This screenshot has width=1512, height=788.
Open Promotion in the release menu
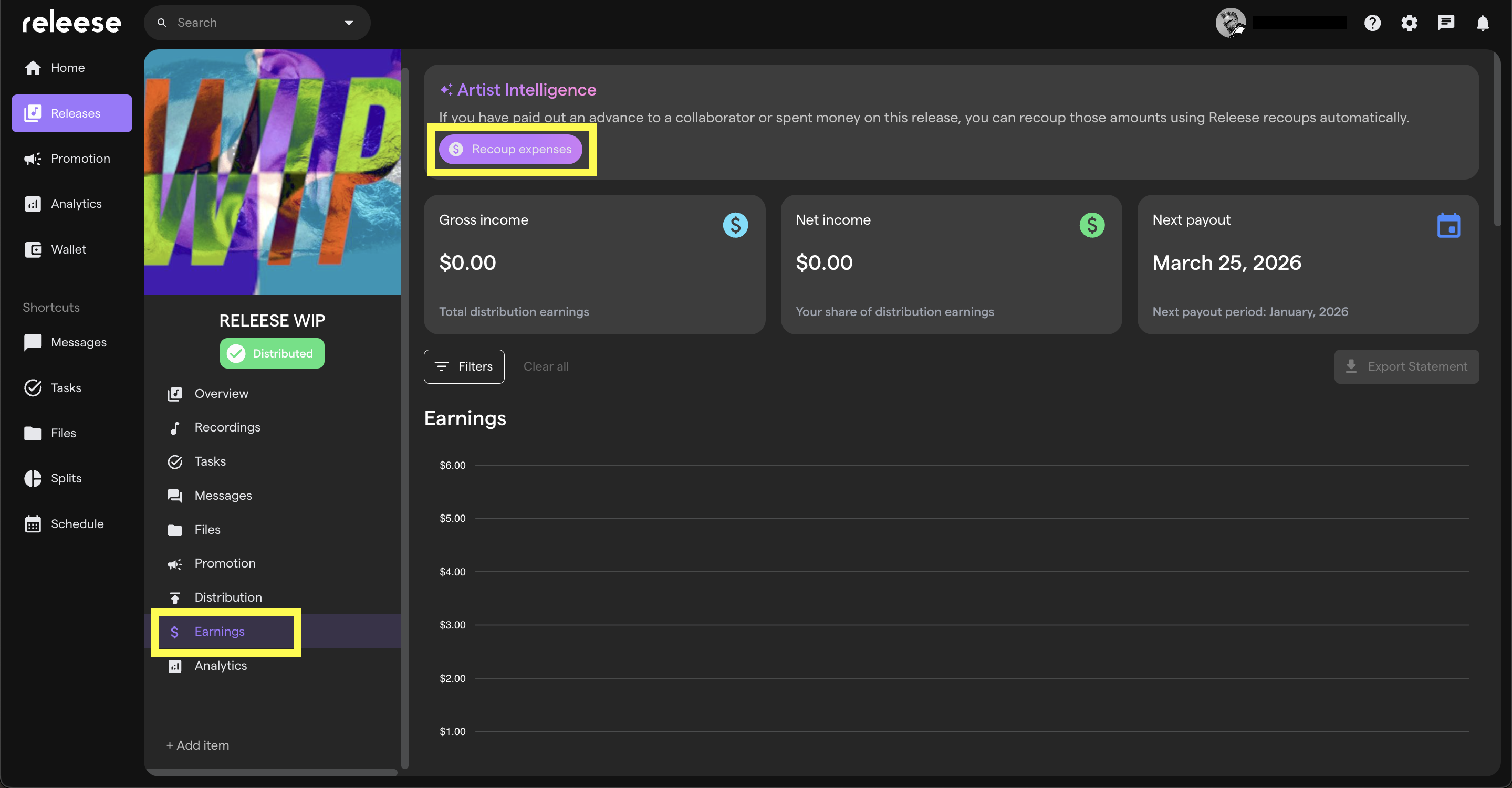click(x=273, y=563)
